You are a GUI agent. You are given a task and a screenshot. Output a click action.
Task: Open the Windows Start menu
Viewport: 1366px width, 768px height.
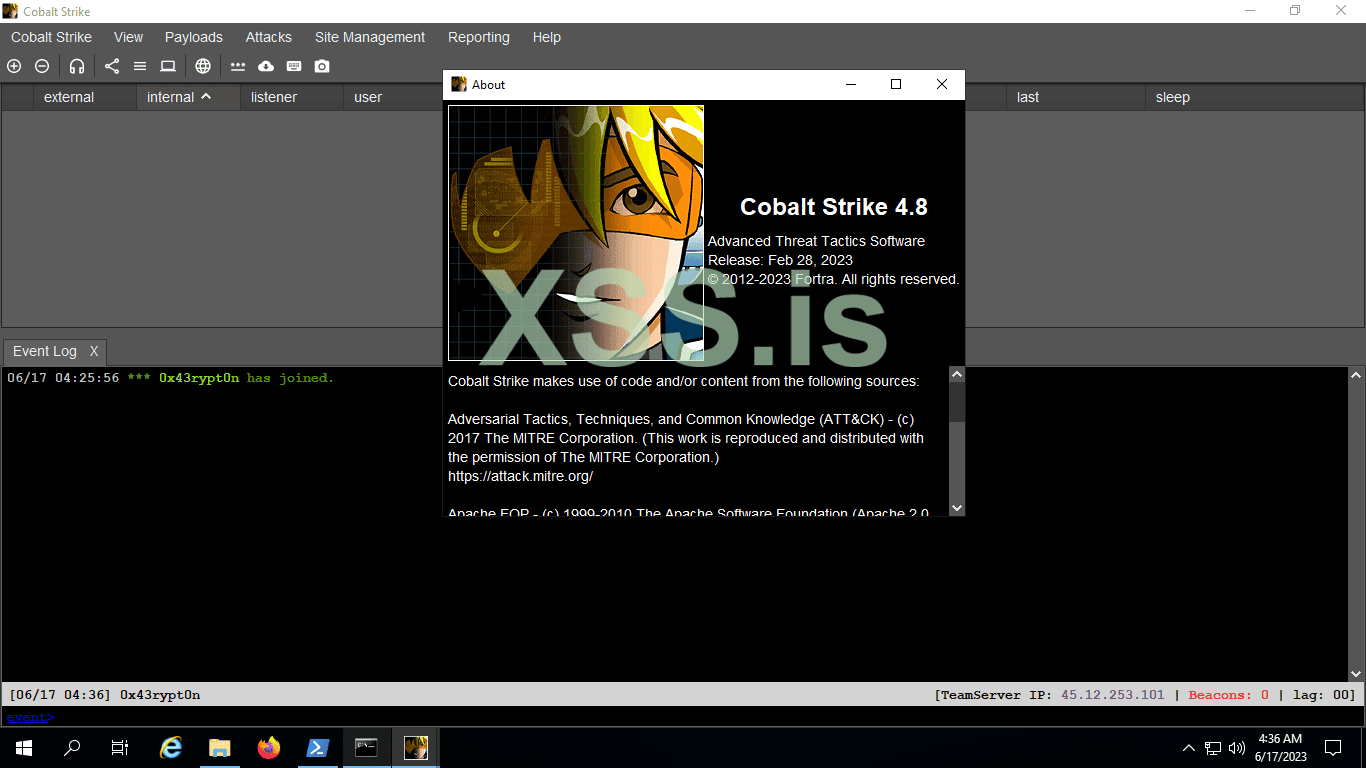[x=24, y=748]
